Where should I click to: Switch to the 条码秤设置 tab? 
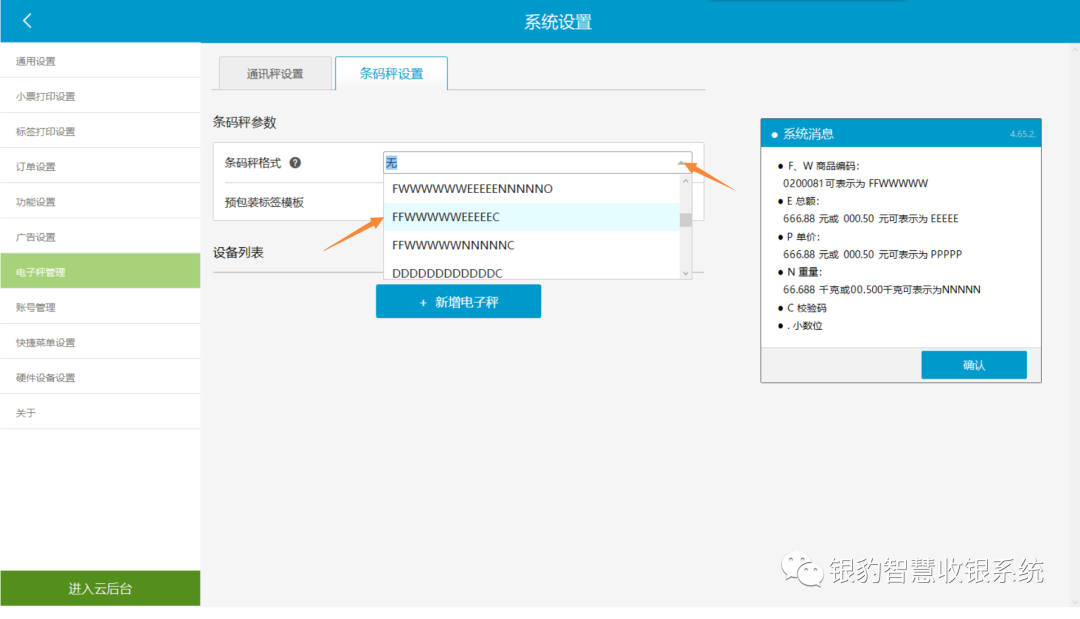pyautogui.click(x=391, y=73)
